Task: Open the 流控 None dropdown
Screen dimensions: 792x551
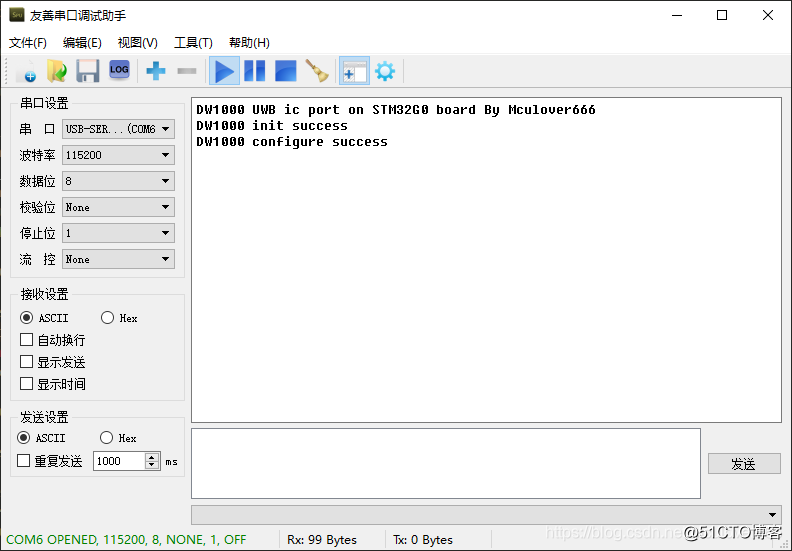Action: [x=118, y=259]
